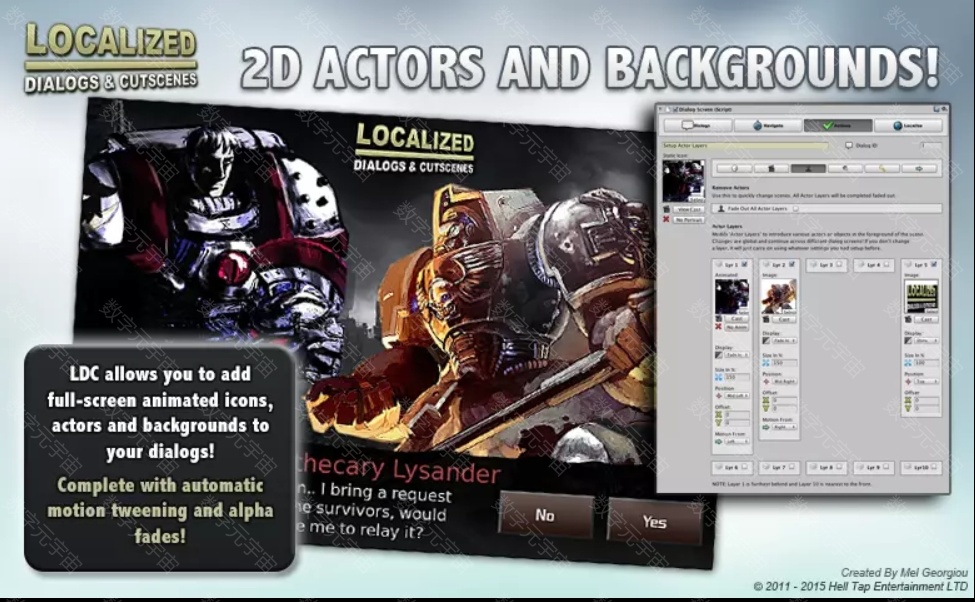Screen dimensions: 975x602
Task: Select the right-arrow action sub-tab
Action: click(x=918, y=169)
